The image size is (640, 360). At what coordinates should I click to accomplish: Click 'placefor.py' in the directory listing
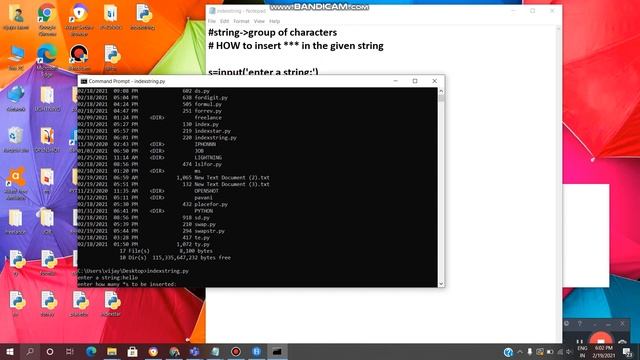[x=211, y=204]
